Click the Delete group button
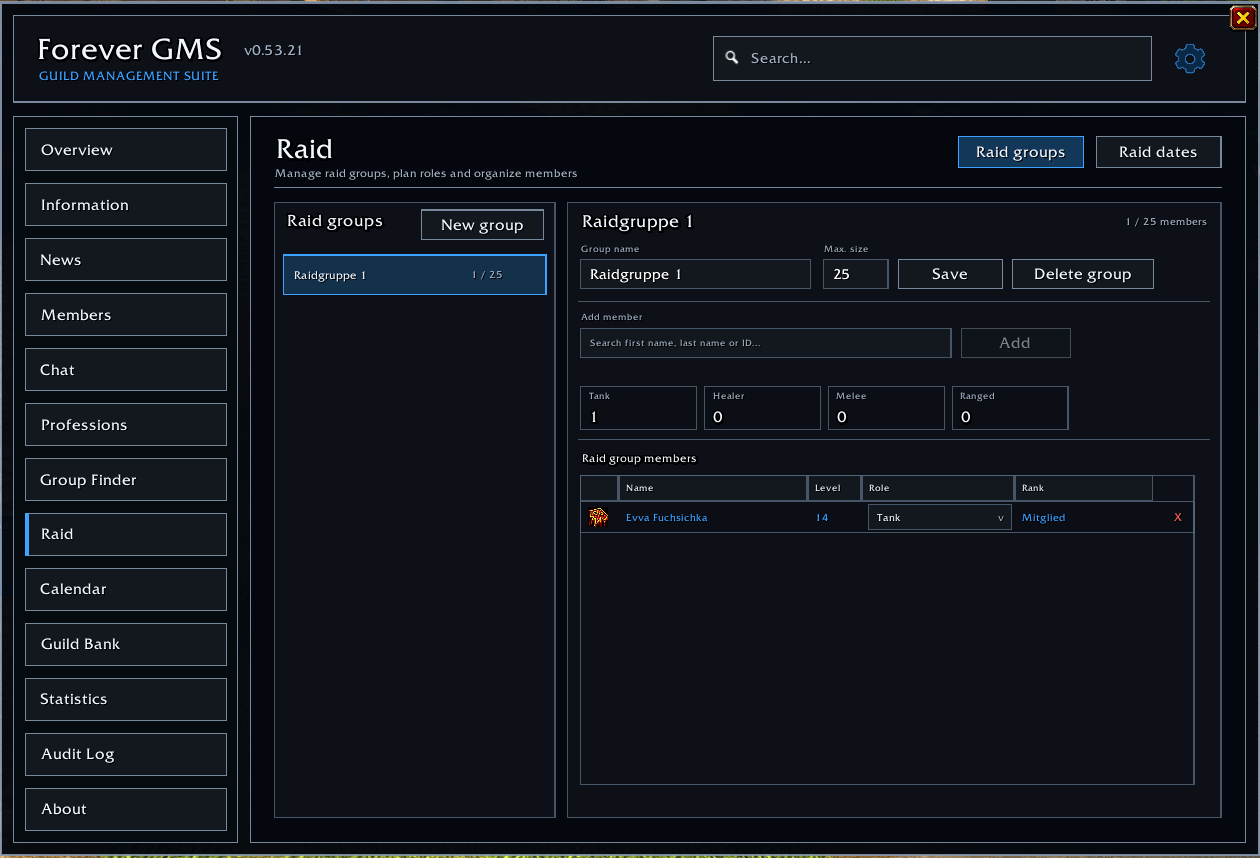 tap(1082, 274)
